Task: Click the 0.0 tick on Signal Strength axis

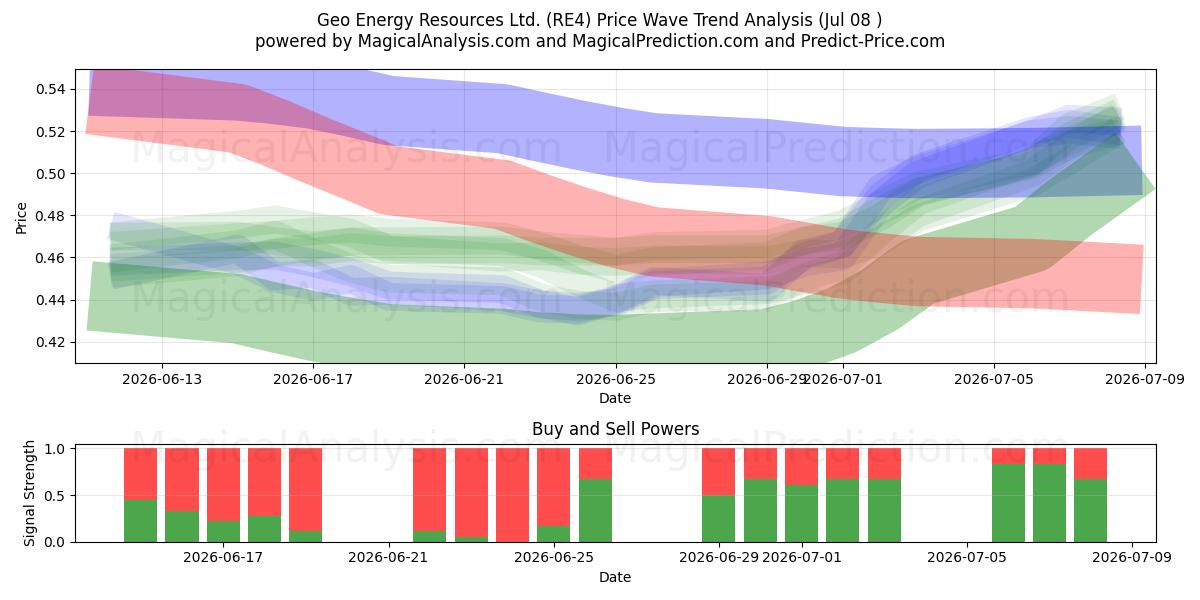Action: click(x=55, y=542)
